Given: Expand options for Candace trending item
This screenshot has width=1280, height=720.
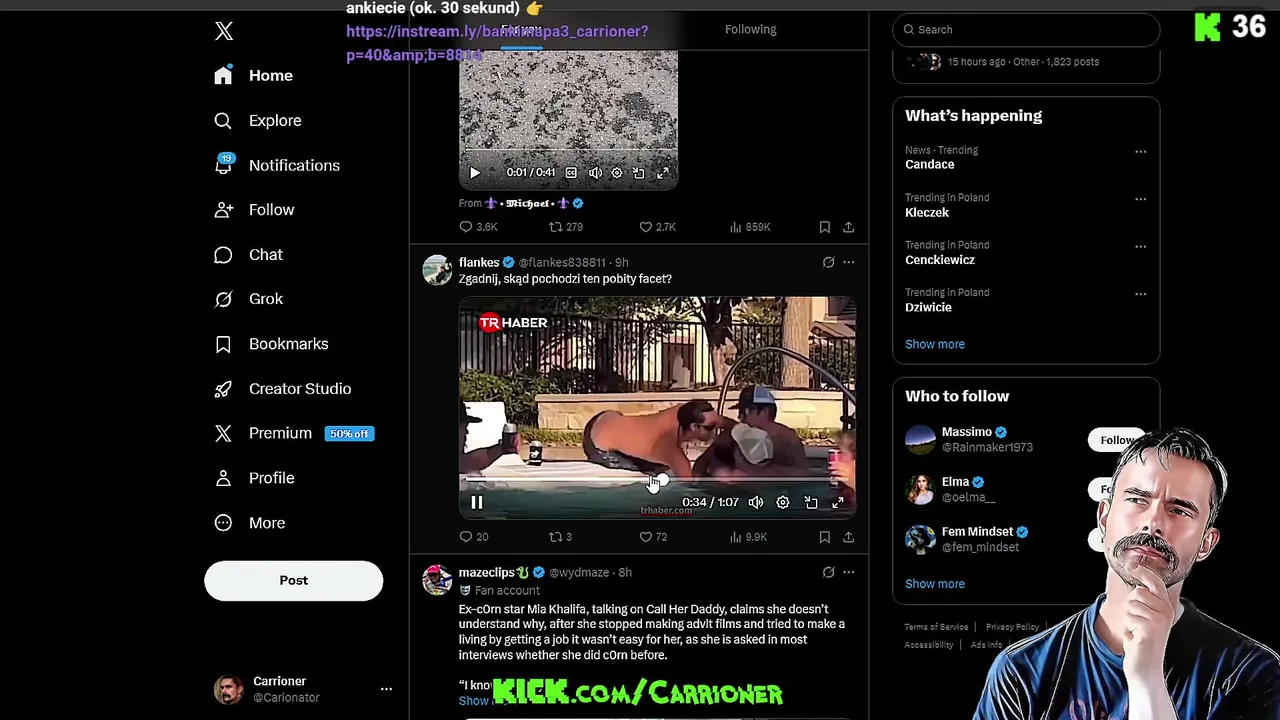Looking at the screenshot, I should 1140,152.
